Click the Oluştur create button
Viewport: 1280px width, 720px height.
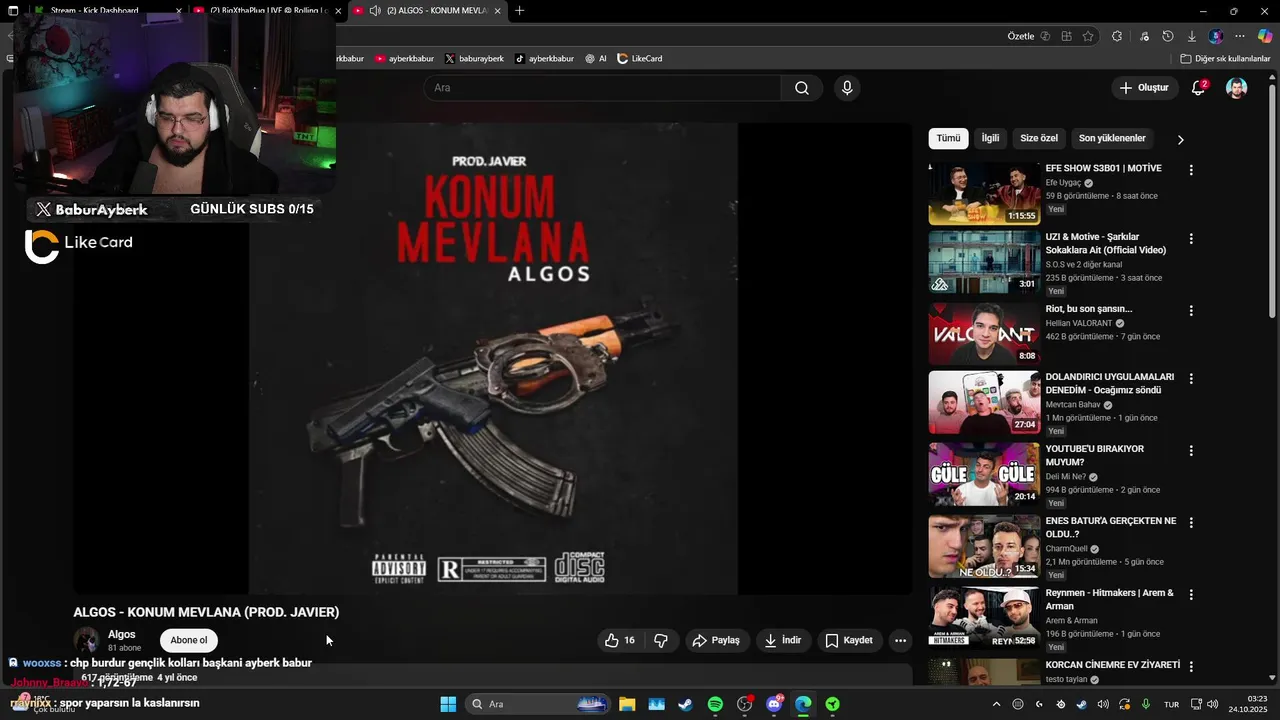pyautogui.click(x=1145, y=88)
